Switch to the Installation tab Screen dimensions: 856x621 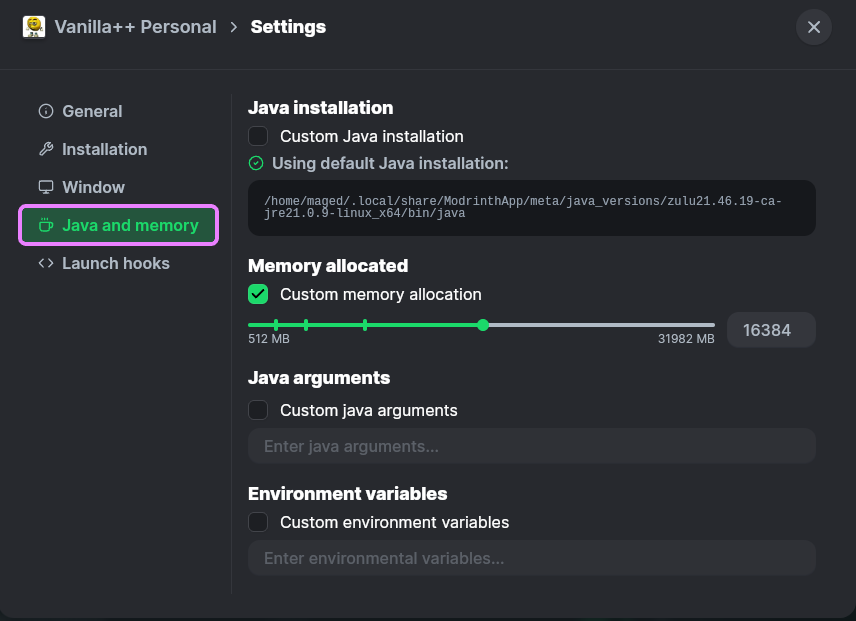[118, 149]
